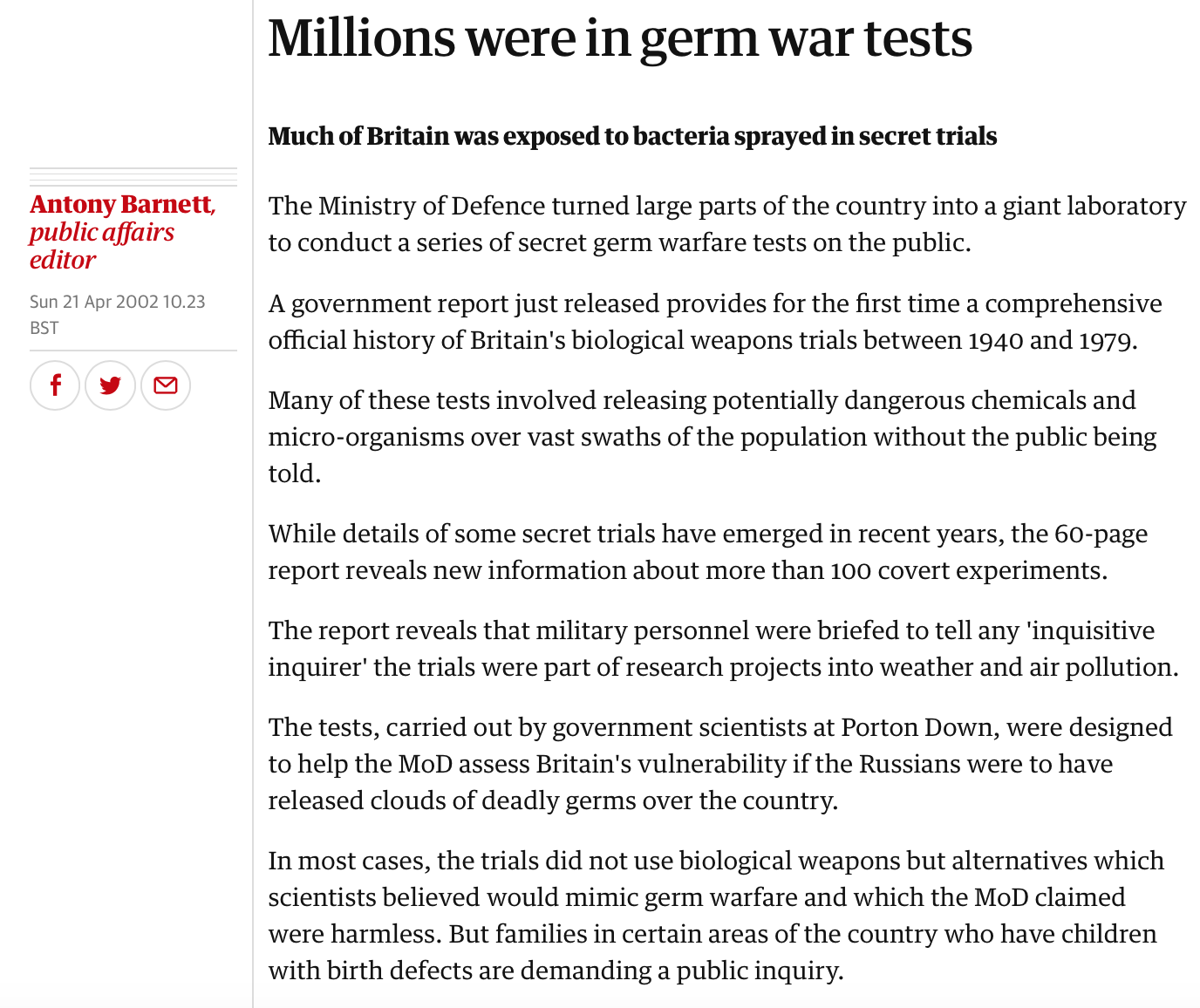Open Antony Barnett's author page
Viewport: 1200px width, 1008px height.
point(121,204)
